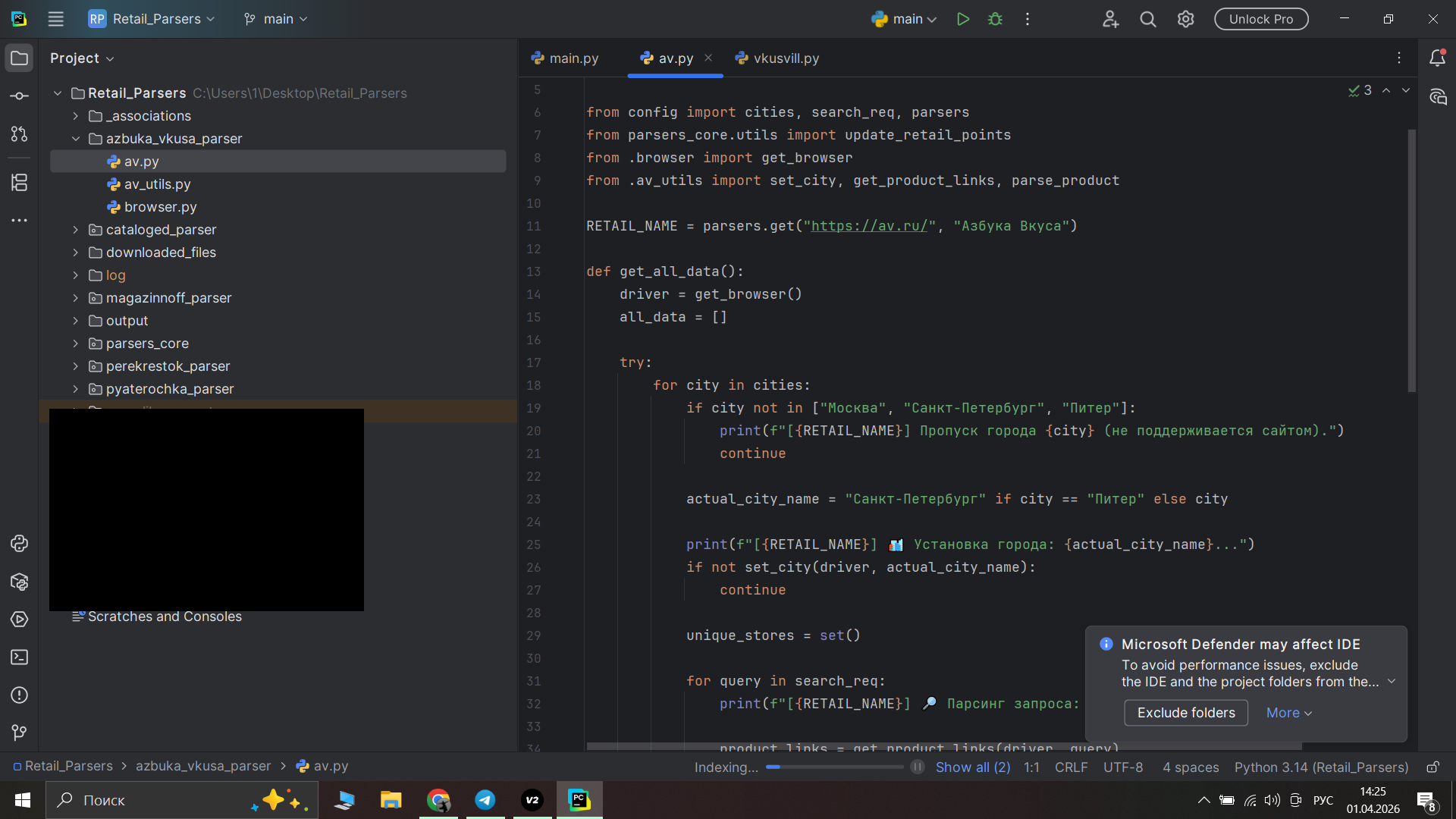1456x819 pixels.
Task: Open the main branch dropdown
Action: [x=276, y=19]
